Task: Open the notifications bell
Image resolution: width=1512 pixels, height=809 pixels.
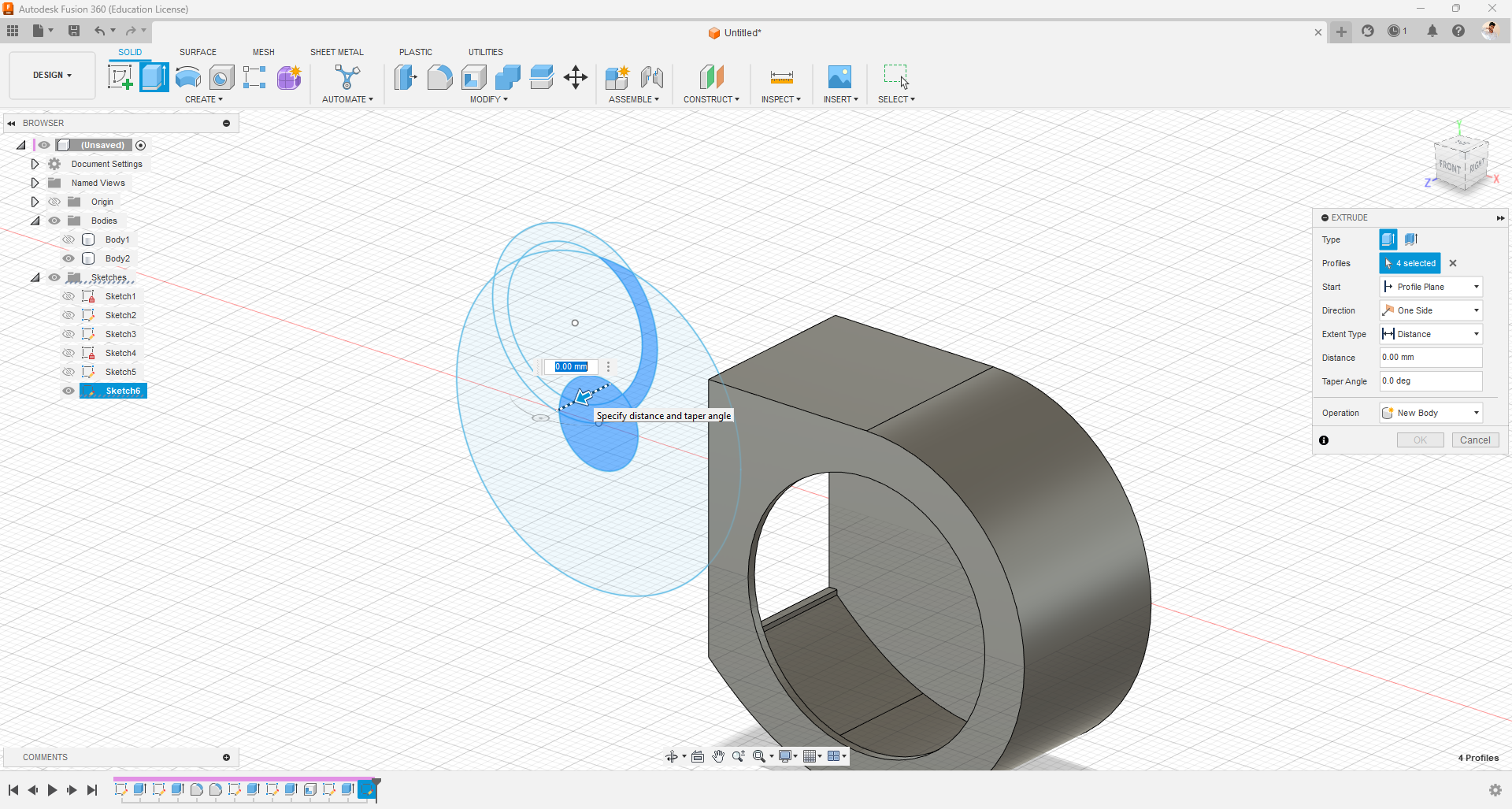Action: 1432,31
